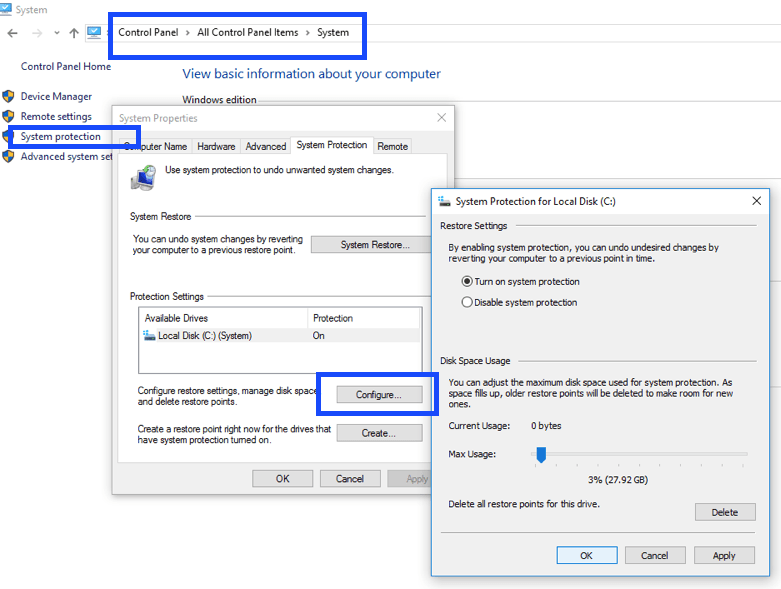Viewport: 781px width, 589px height.
Task: Switch to the Hardware tab
Action: tap(216, 146)
